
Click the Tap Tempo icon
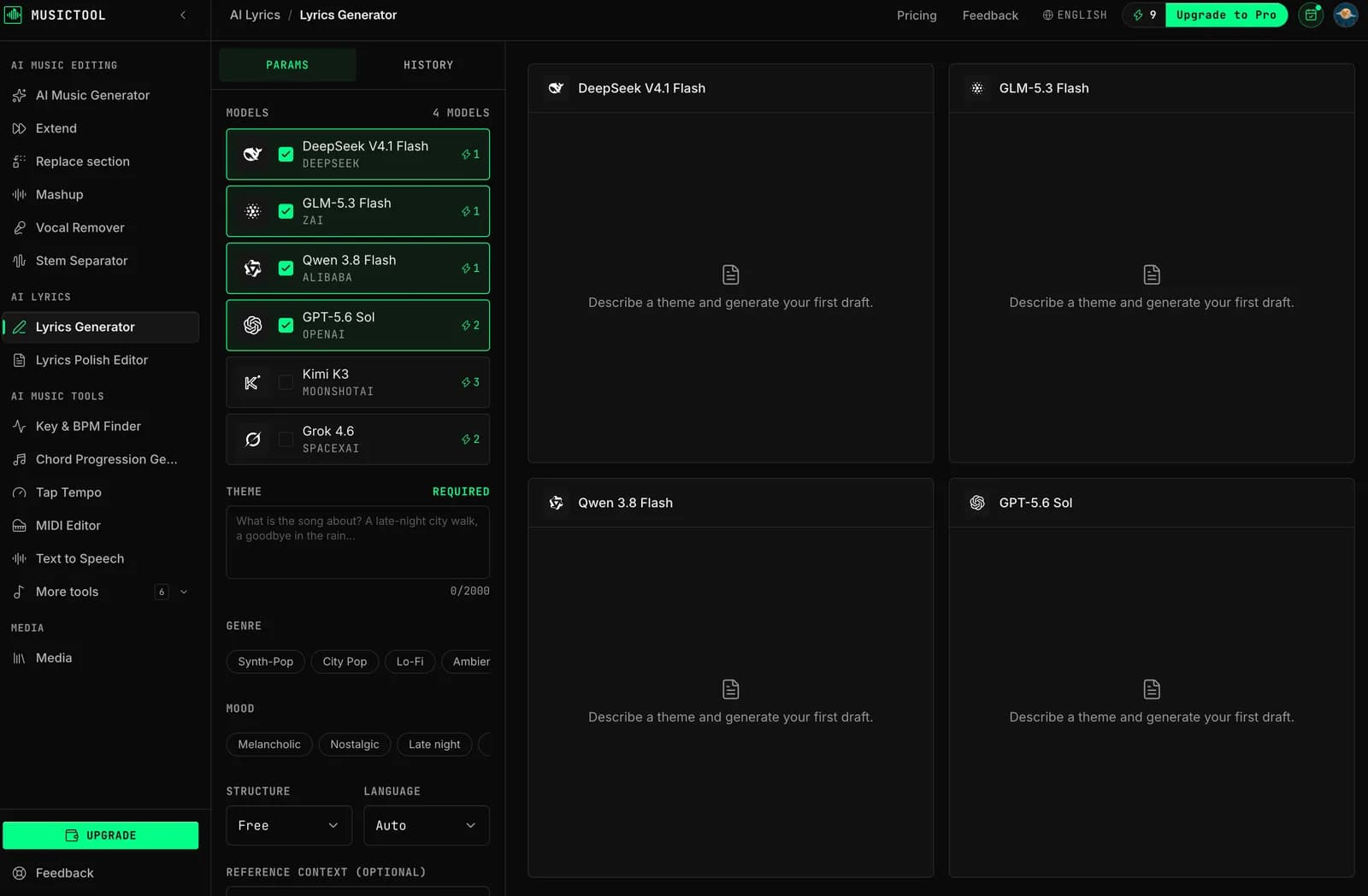tap(19, 492)
